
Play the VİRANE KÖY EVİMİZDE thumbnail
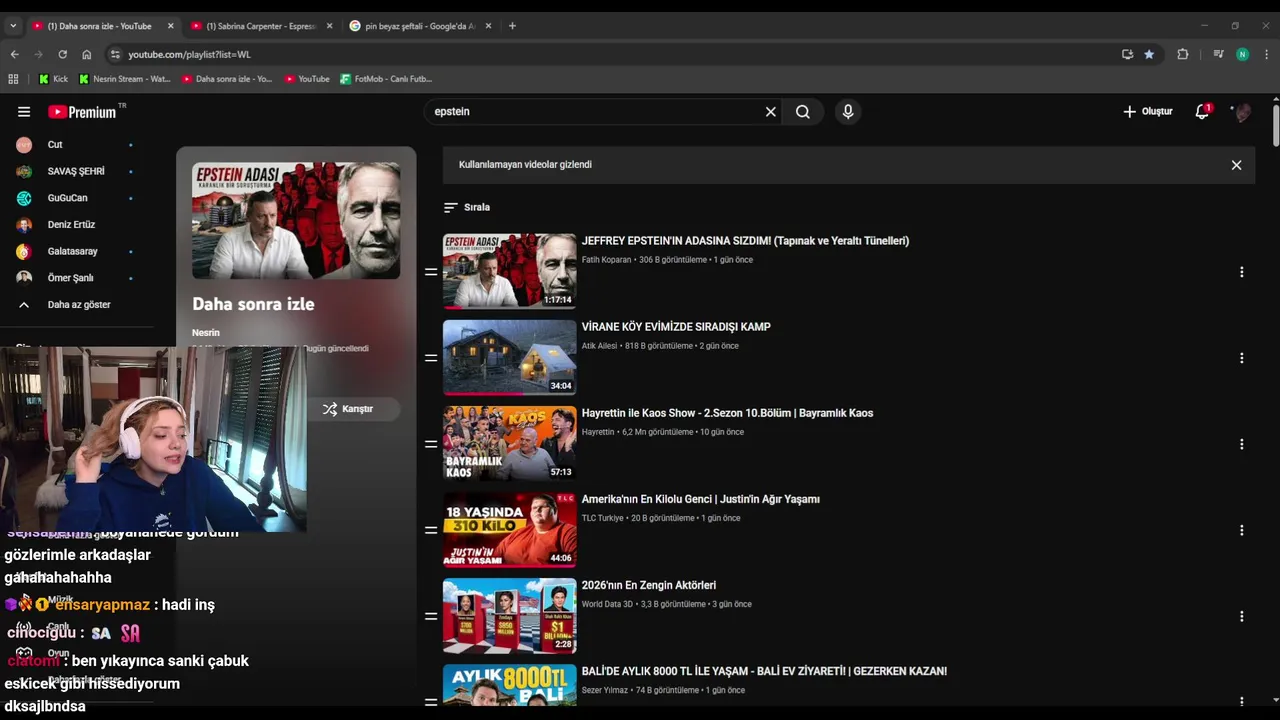pyautogui.click(x=509, y=357)
